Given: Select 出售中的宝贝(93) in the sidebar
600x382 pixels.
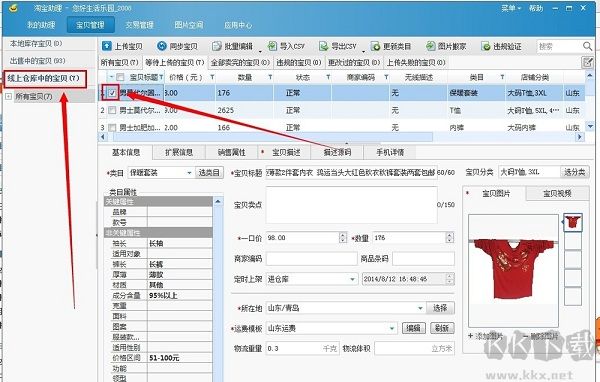Looking at the screenshot, I should 38,61.
